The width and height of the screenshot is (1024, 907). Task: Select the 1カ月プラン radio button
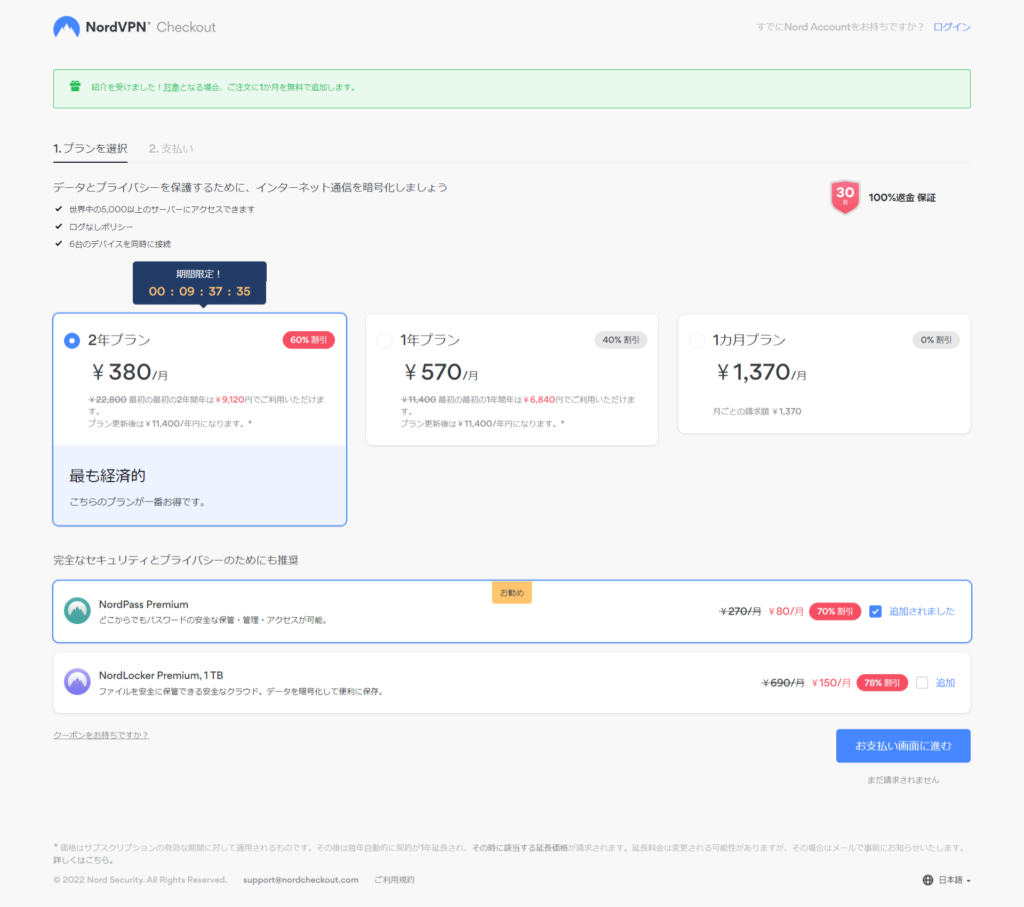(697, 341)
